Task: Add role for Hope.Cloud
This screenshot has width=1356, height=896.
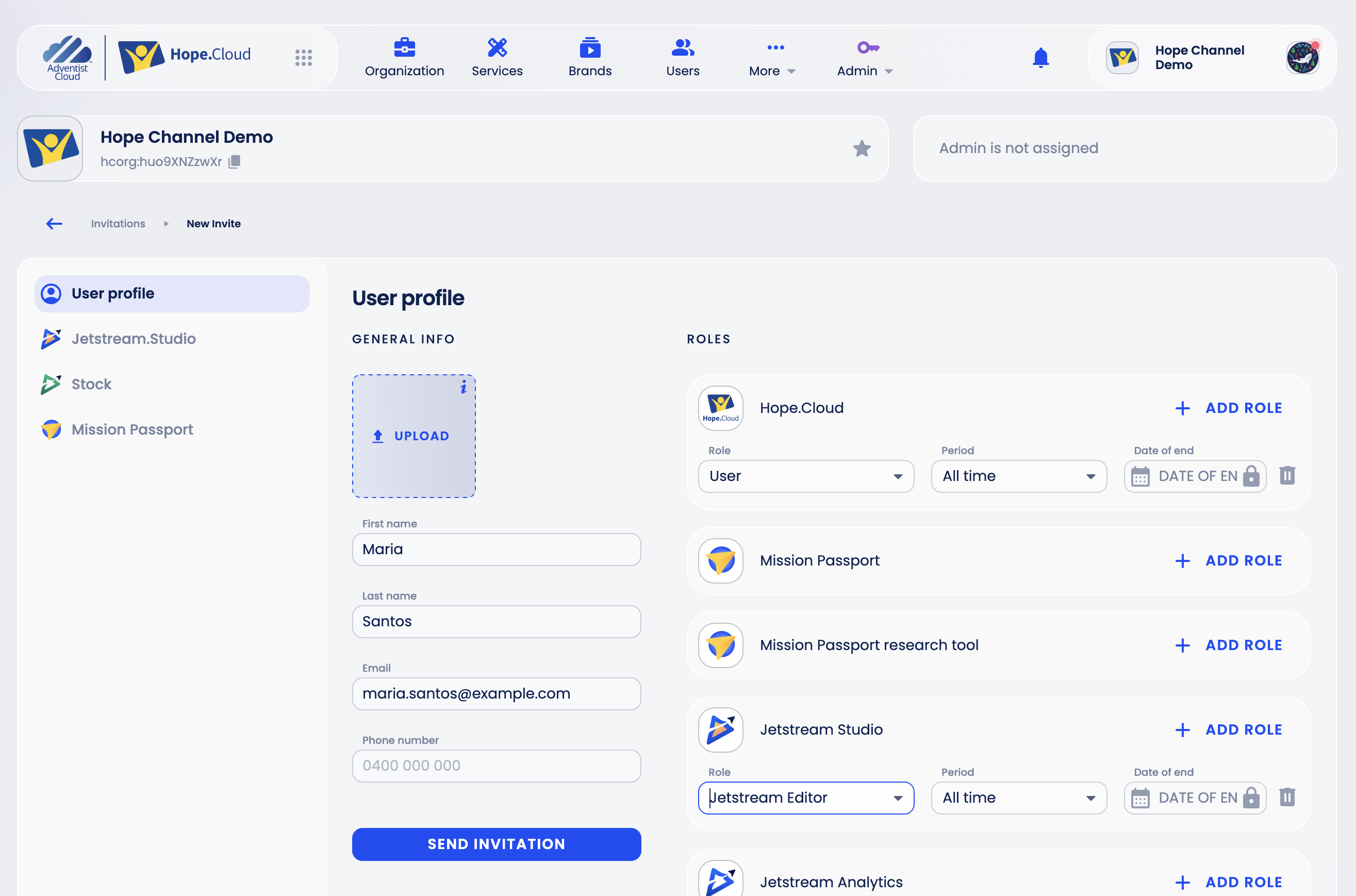Action: click(1228, 408)
